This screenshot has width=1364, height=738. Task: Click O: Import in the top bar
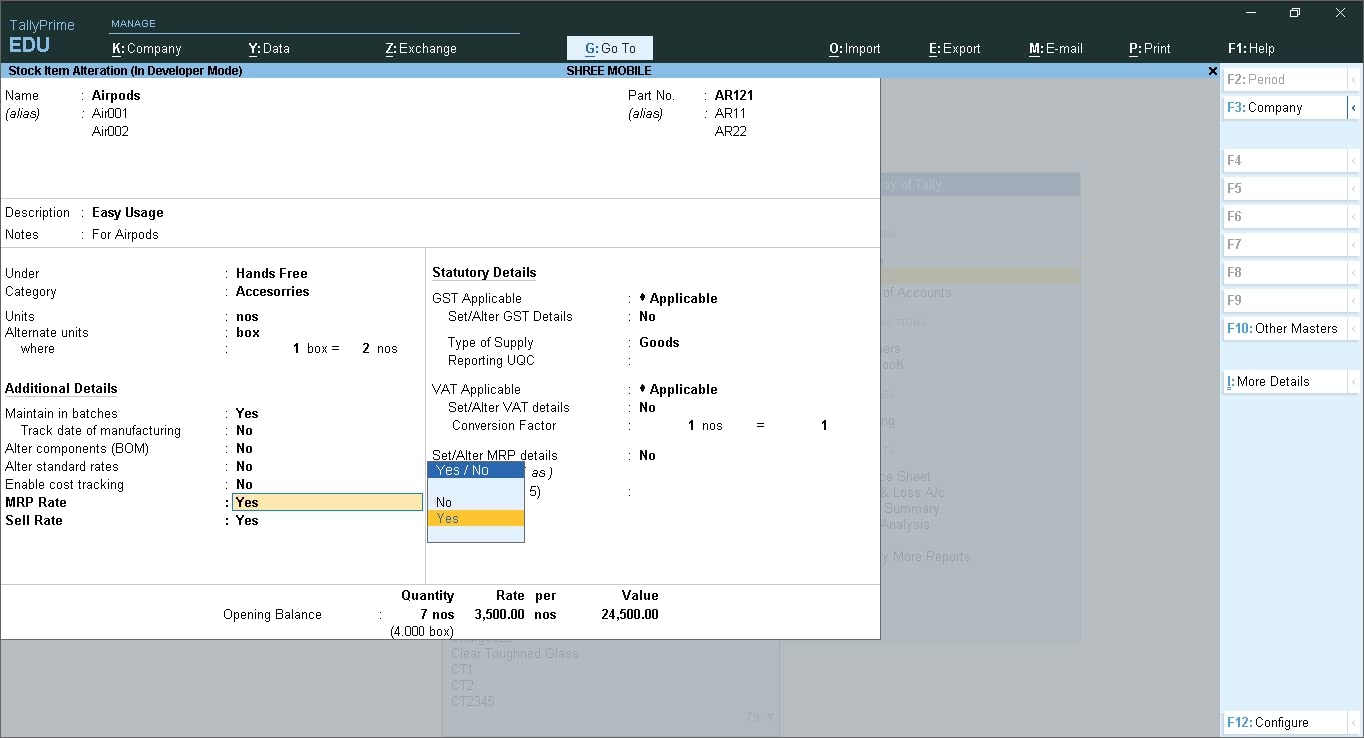click(x=854, y=47)
